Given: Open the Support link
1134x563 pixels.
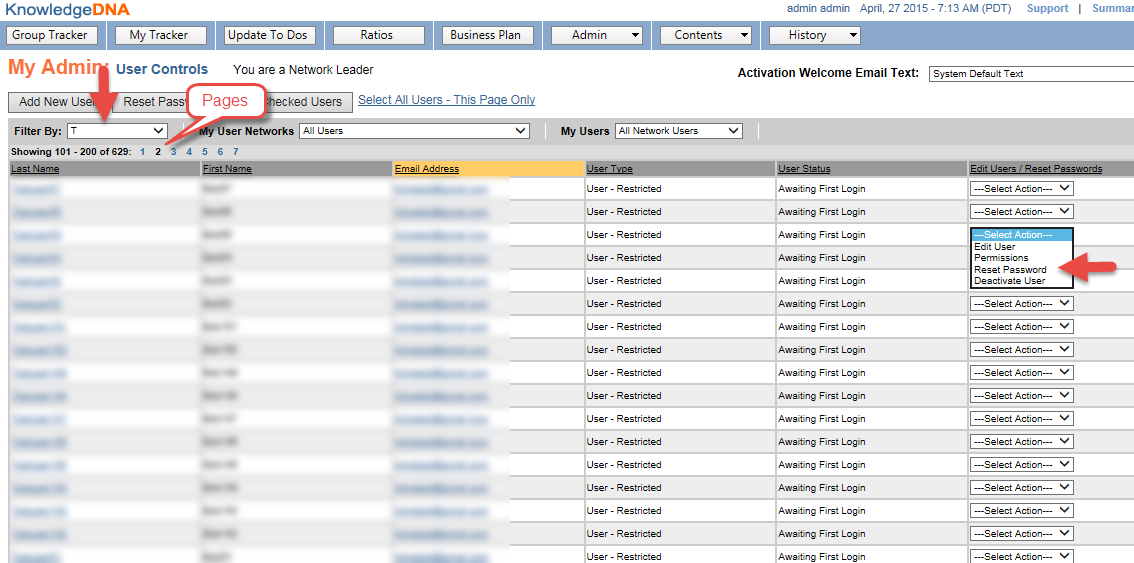Looking at the screenshot, I should coord(1047,8).
